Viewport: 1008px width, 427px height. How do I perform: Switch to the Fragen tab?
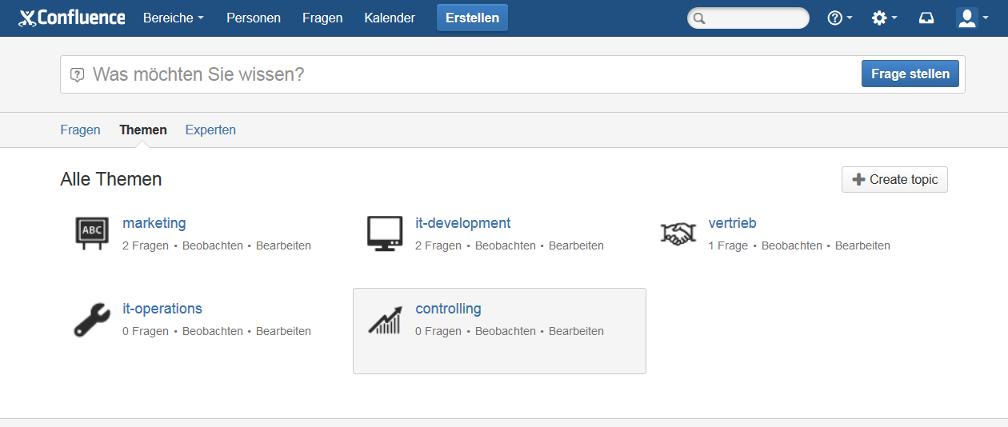[80, 130]
